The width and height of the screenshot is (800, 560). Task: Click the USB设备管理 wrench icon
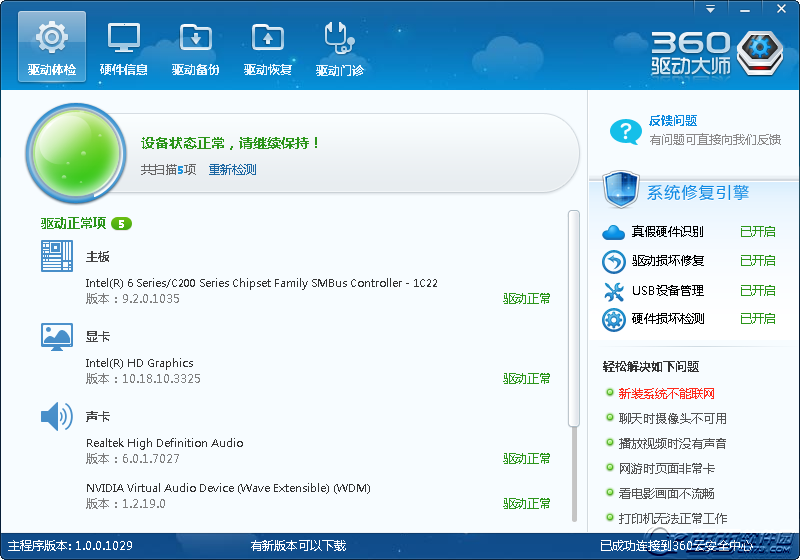click(x=613, y=291)
